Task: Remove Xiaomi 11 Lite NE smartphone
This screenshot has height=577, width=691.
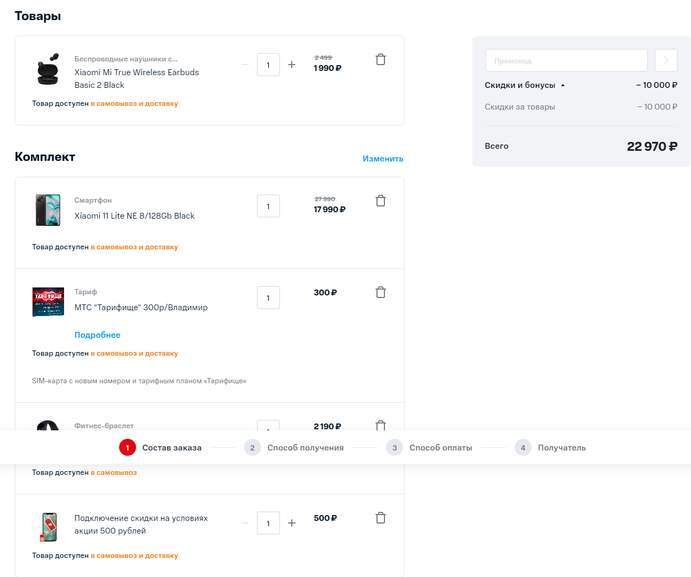Action: click(x=380, y=201)
